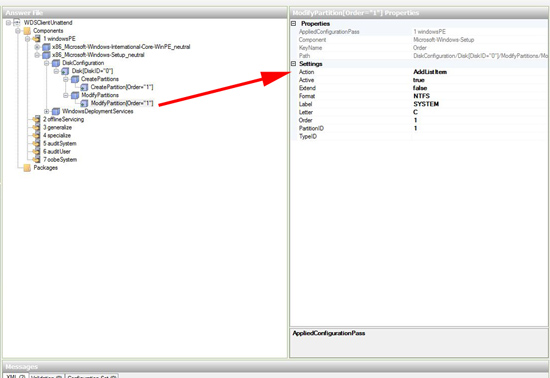The width and height of the screenshot is (550, 378).
Task: Collapse the Microsoft-Windows-Setup_neutral component
Action: click(x=37, y=55)
